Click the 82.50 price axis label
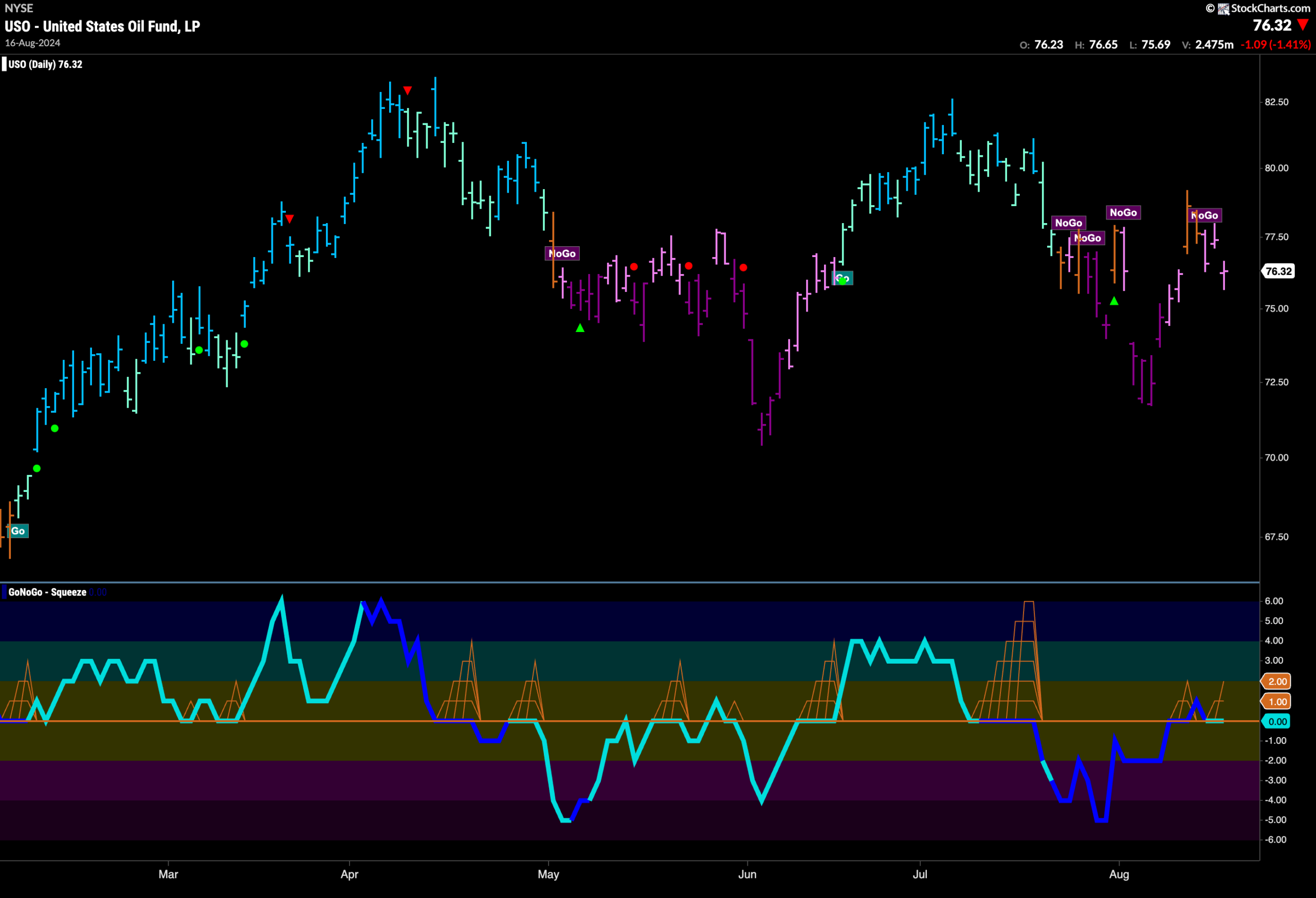This screenshot has width=1316, height=898. [1276, 102]
